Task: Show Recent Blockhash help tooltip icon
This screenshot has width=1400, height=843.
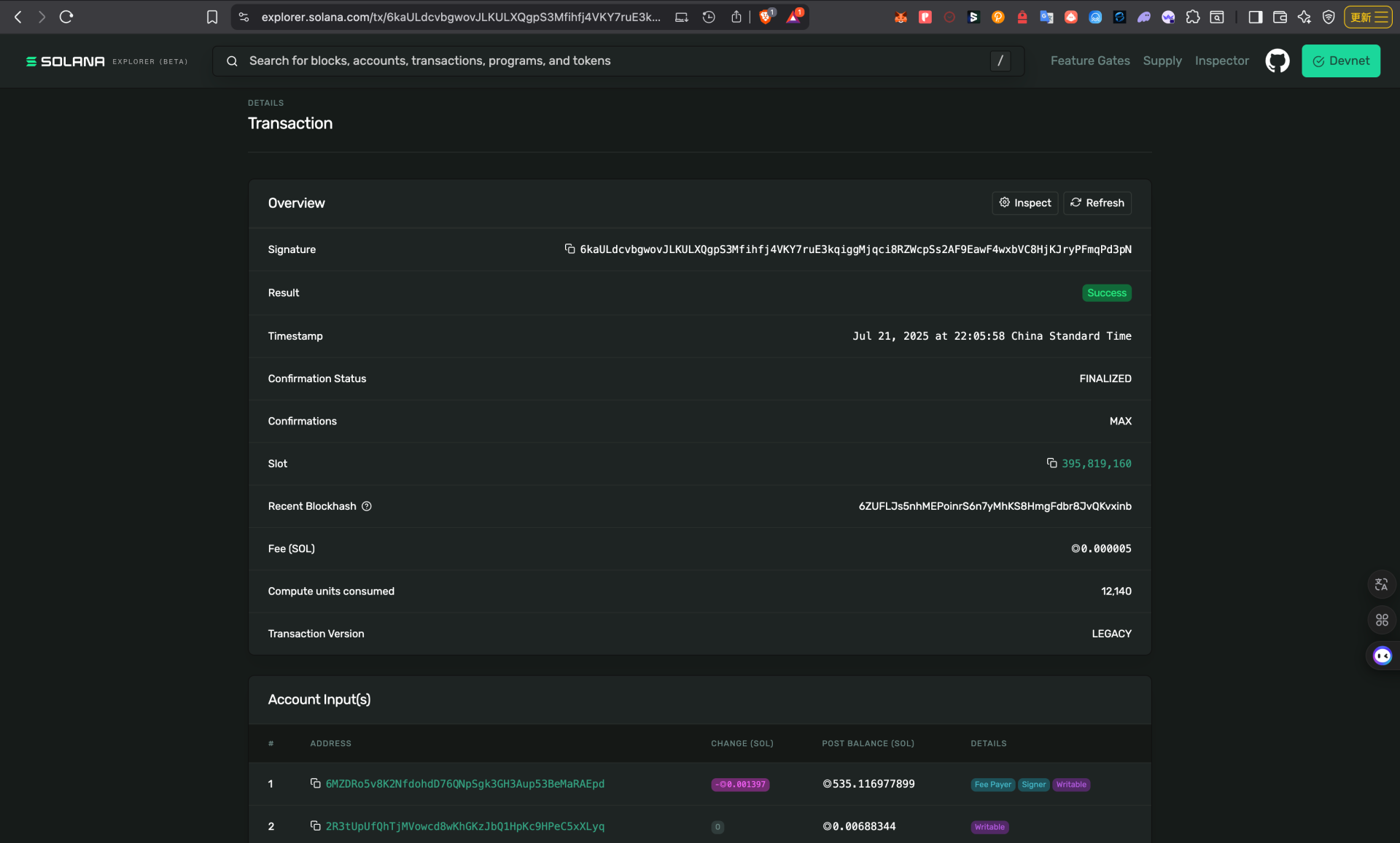Action: 367,506
